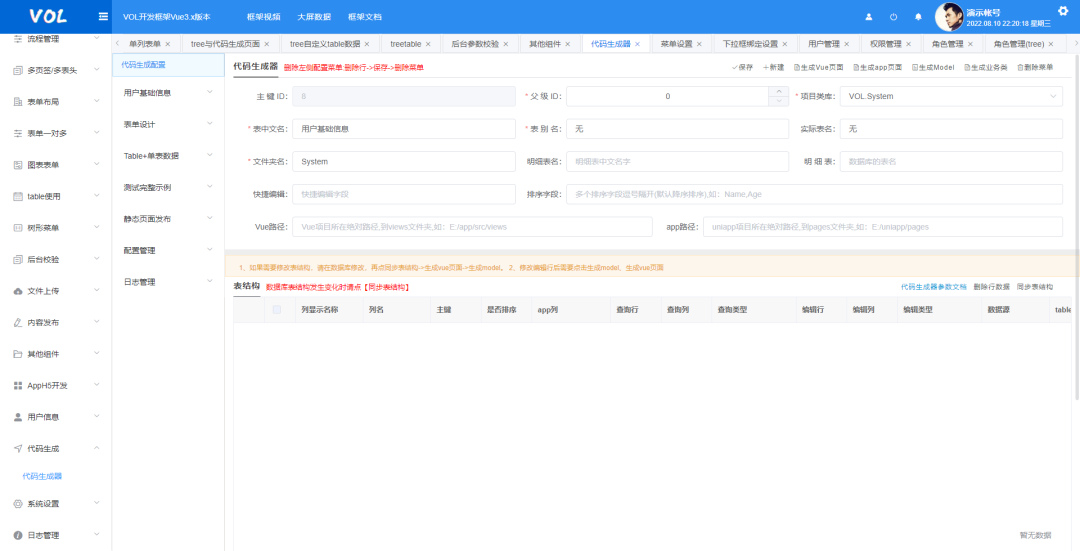Screen dimensions: 1080x551
Task: Close the treetable tab
Action: (428, 44)
